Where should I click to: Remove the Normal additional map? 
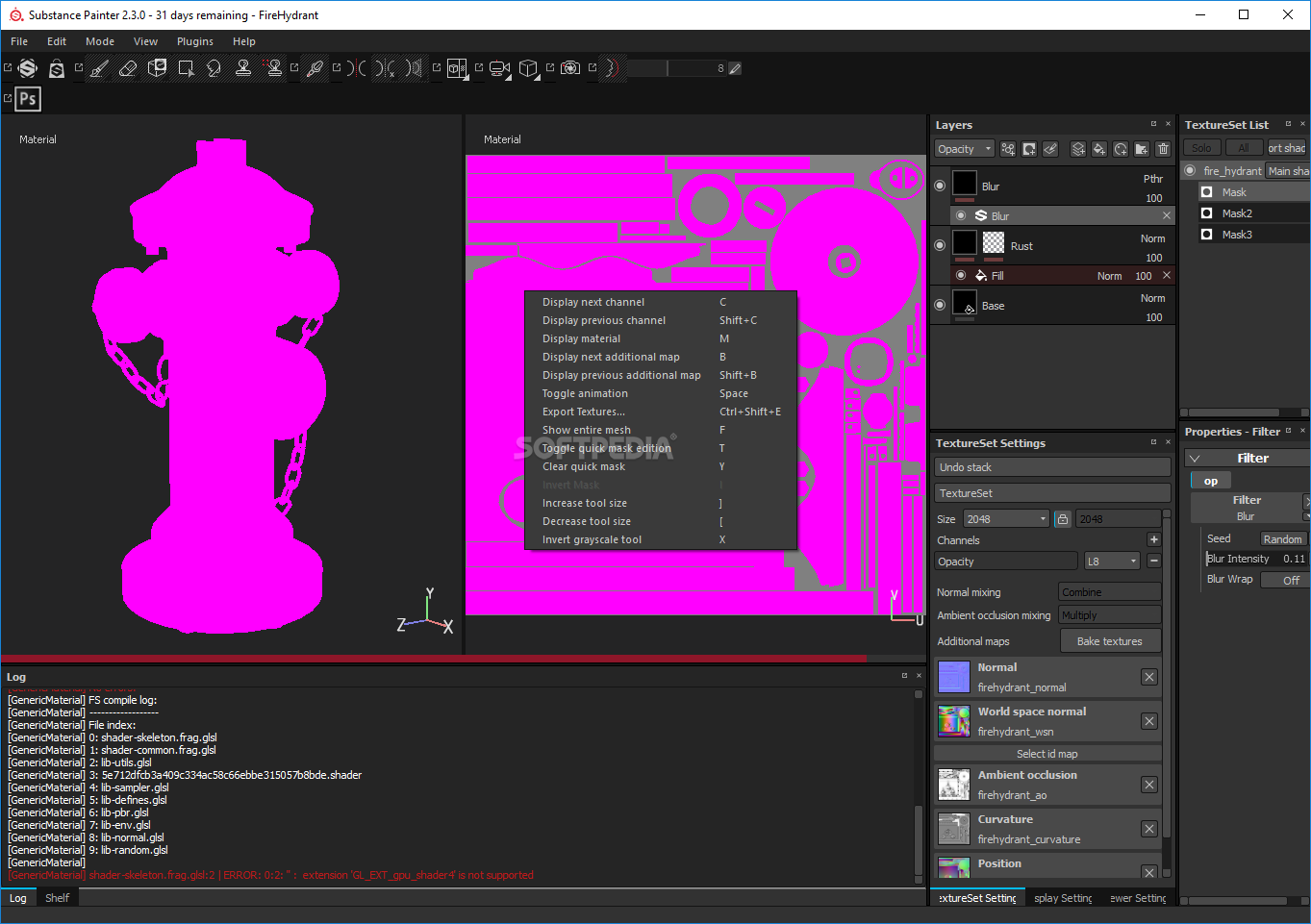[x=1149, y=677]
